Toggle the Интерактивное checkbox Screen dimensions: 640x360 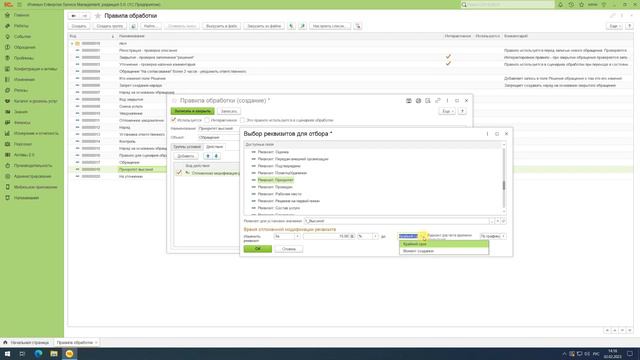pos(207,120)
